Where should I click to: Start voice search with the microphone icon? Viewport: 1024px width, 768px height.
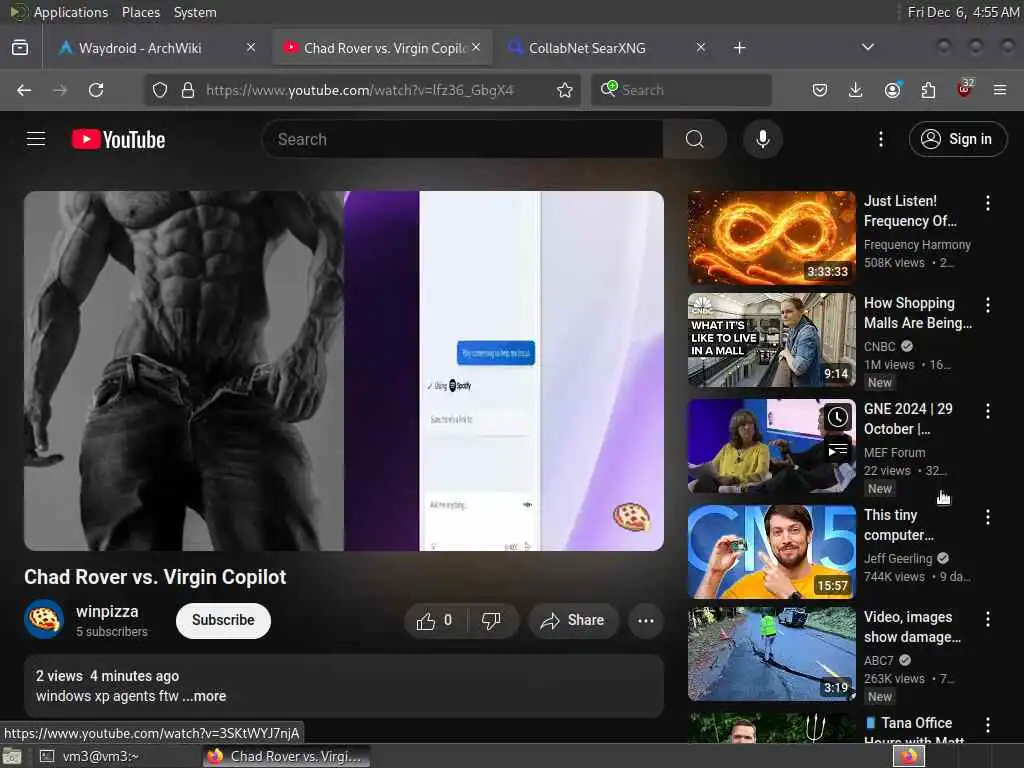[x=762, y=139]
